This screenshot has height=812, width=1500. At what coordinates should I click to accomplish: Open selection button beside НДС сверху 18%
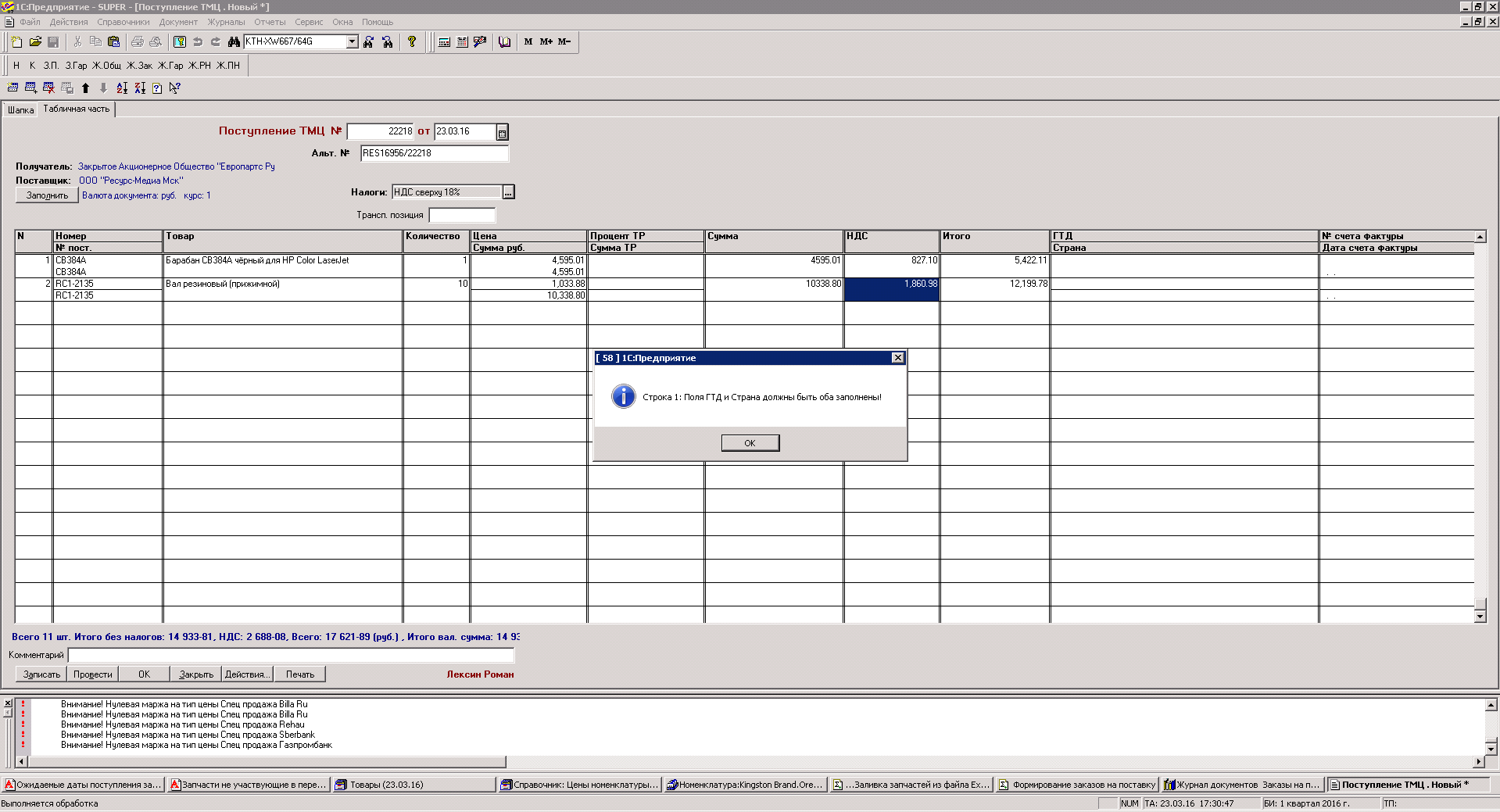click(x=508, y=192)
